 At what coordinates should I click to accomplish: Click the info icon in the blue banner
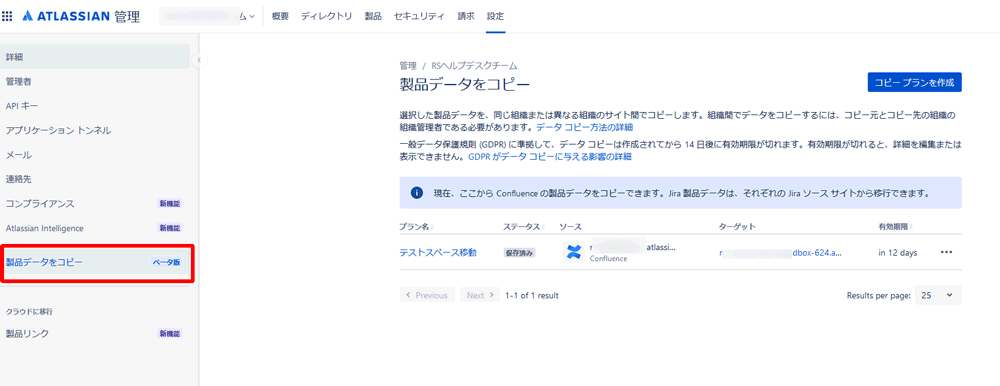click(x=417, y=192)
